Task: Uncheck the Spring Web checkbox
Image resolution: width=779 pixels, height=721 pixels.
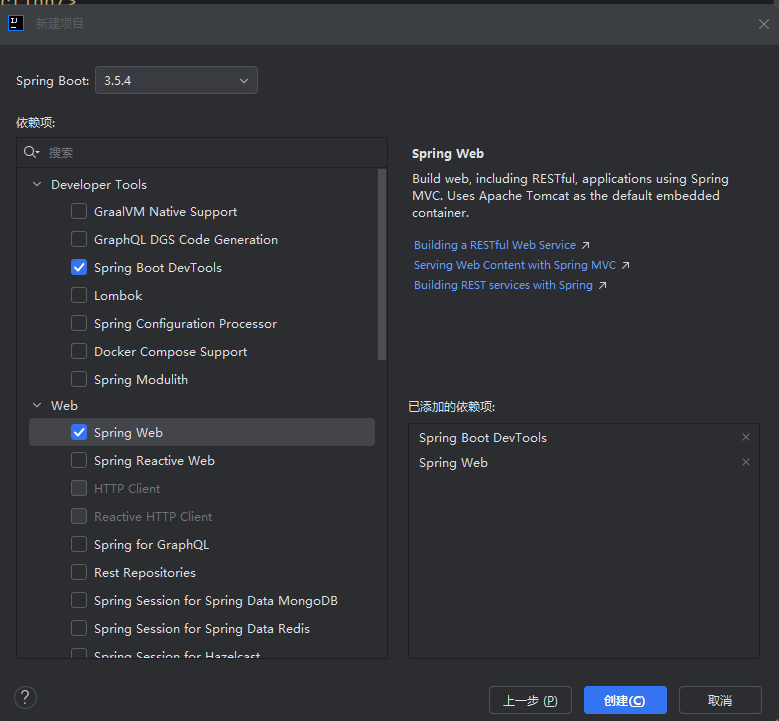Action: [x=79, y=432]
